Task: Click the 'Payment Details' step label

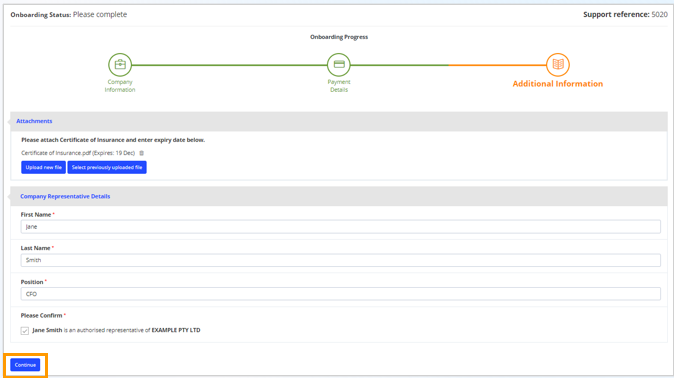Action: (x=339, y=86)
